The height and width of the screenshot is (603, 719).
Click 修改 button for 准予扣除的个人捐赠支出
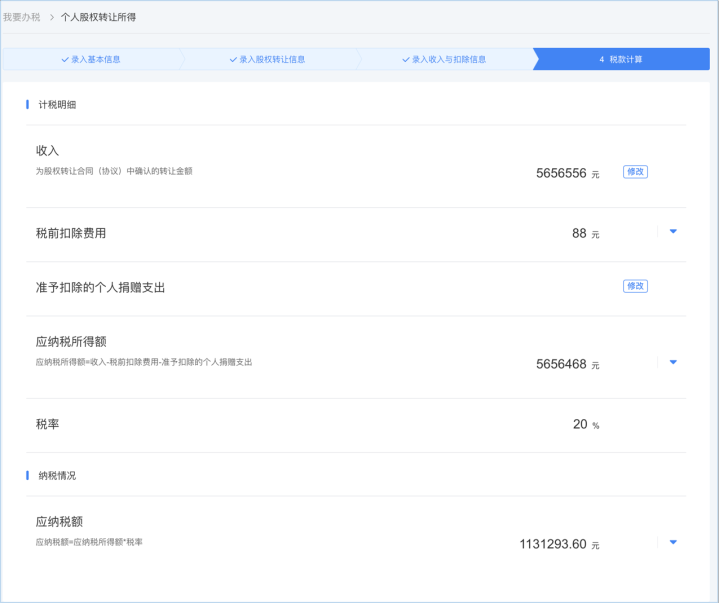pyautogui.click(x=635, y=286)
